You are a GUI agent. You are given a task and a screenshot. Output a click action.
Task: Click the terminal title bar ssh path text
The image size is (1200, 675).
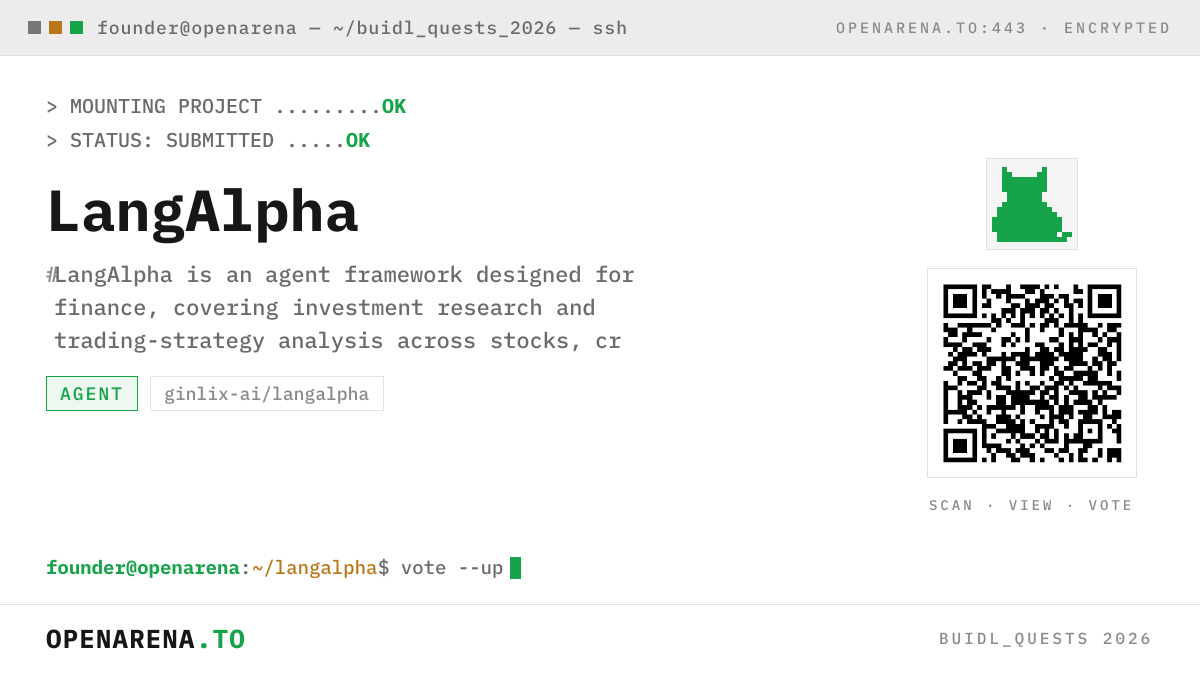362,28
